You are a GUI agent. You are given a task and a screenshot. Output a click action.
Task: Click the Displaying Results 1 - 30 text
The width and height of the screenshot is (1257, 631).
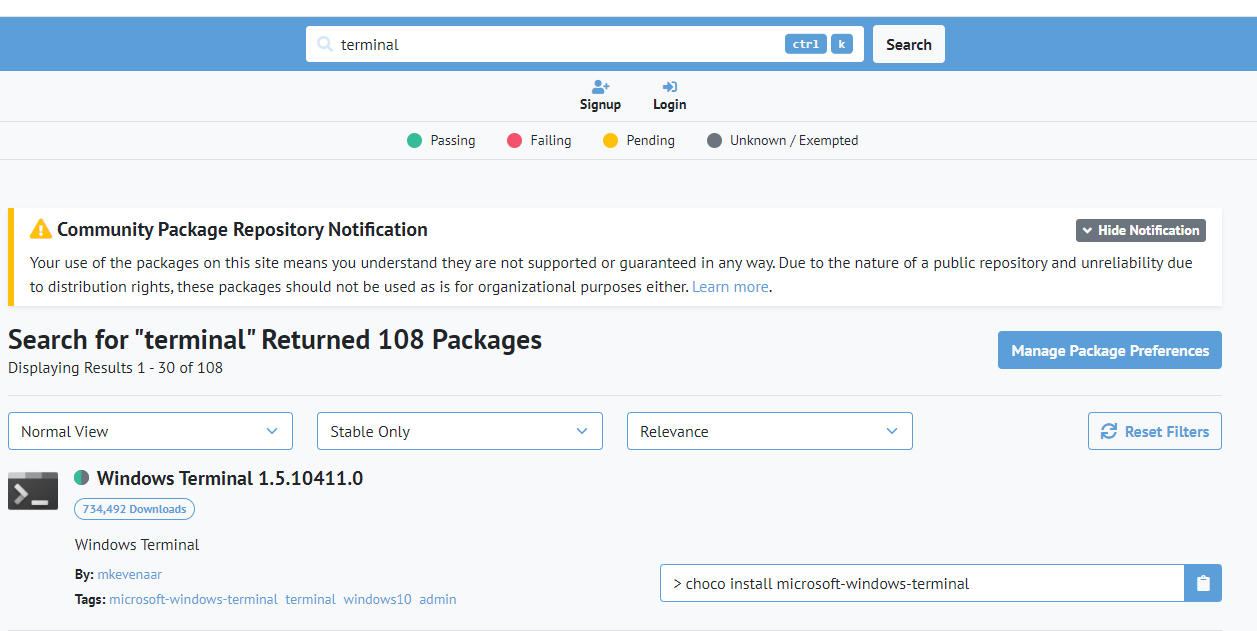coord(116,368)
